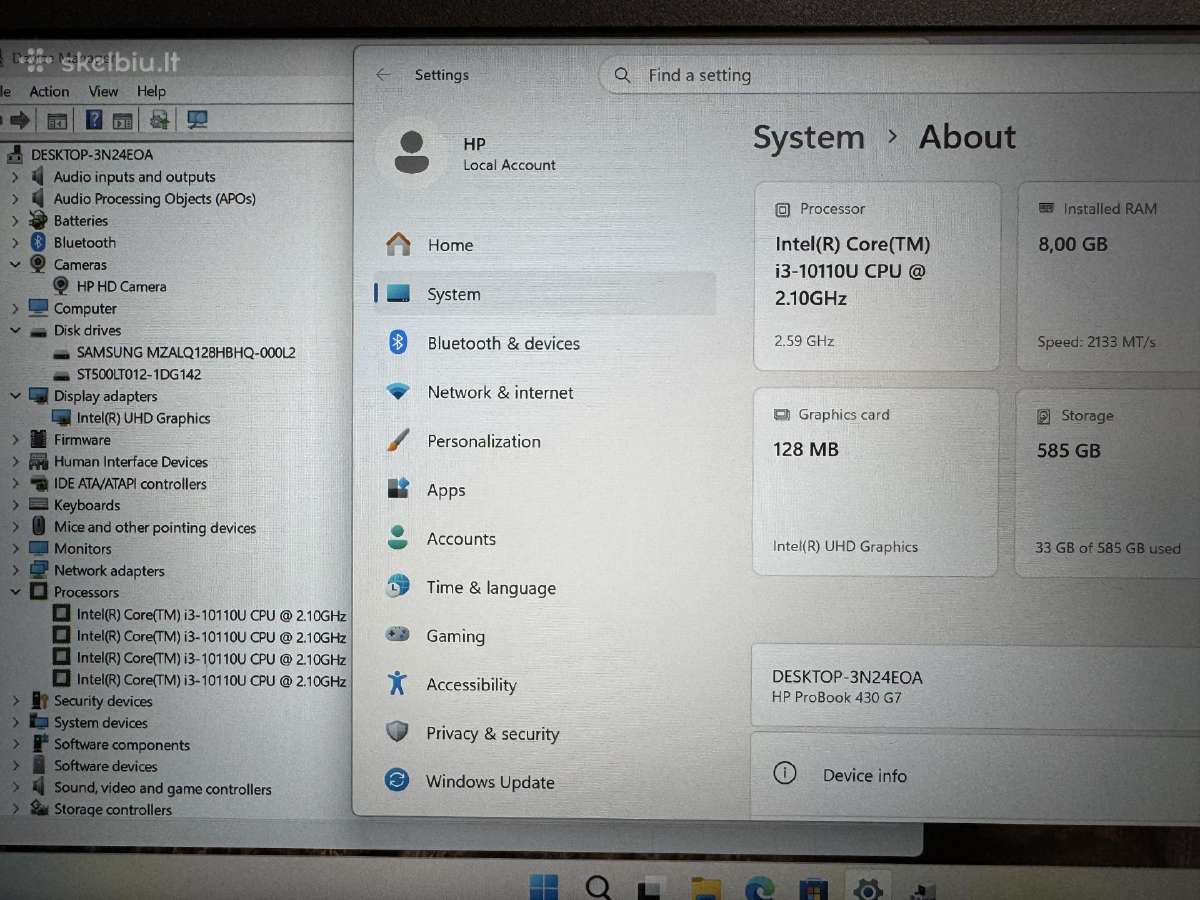The width and height of the screenshot is (1200, 900).
Task: Open File Explorer from taskbar
Action: tap(706, 889)
